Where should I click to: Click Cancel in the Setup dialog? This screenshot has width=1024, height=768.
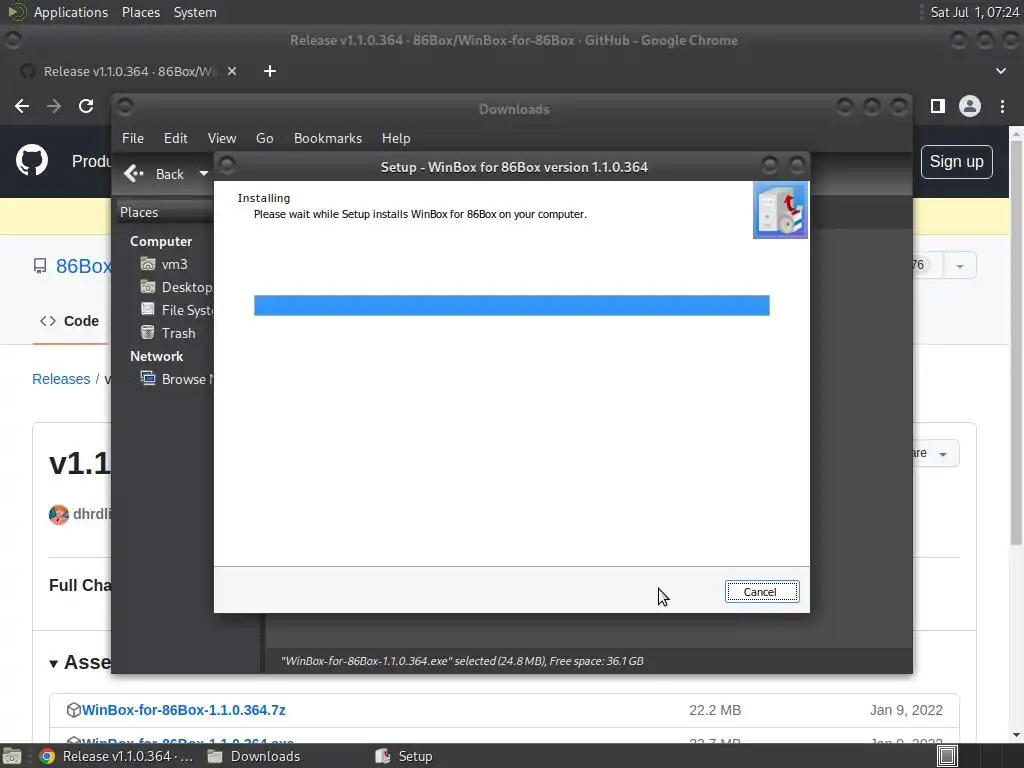tap(761, 592)
